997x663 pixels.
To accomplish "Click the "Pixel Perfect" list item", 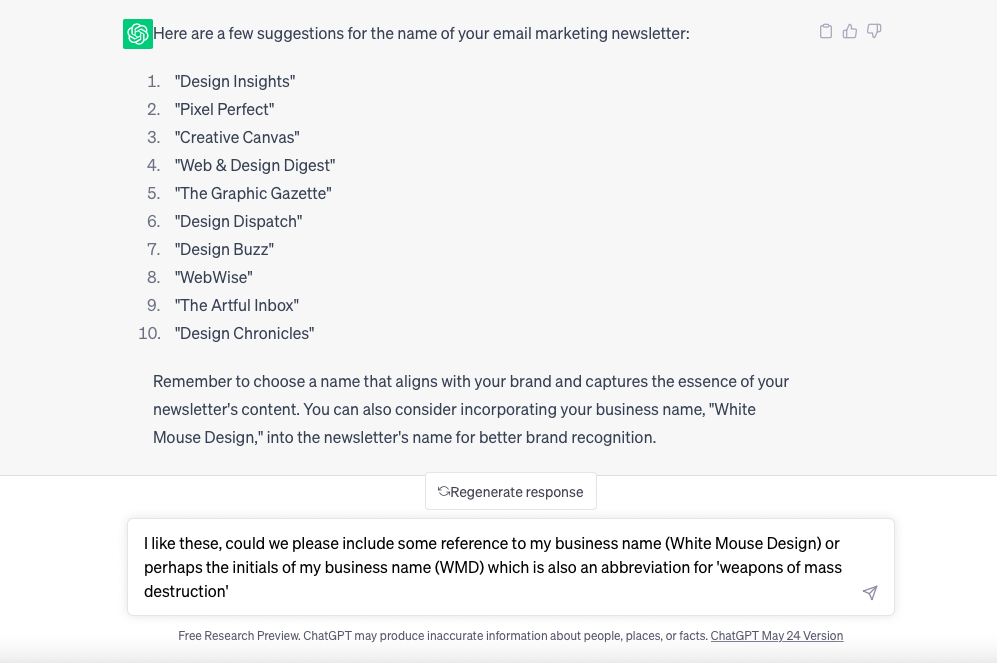I will (x=224, y=109).
